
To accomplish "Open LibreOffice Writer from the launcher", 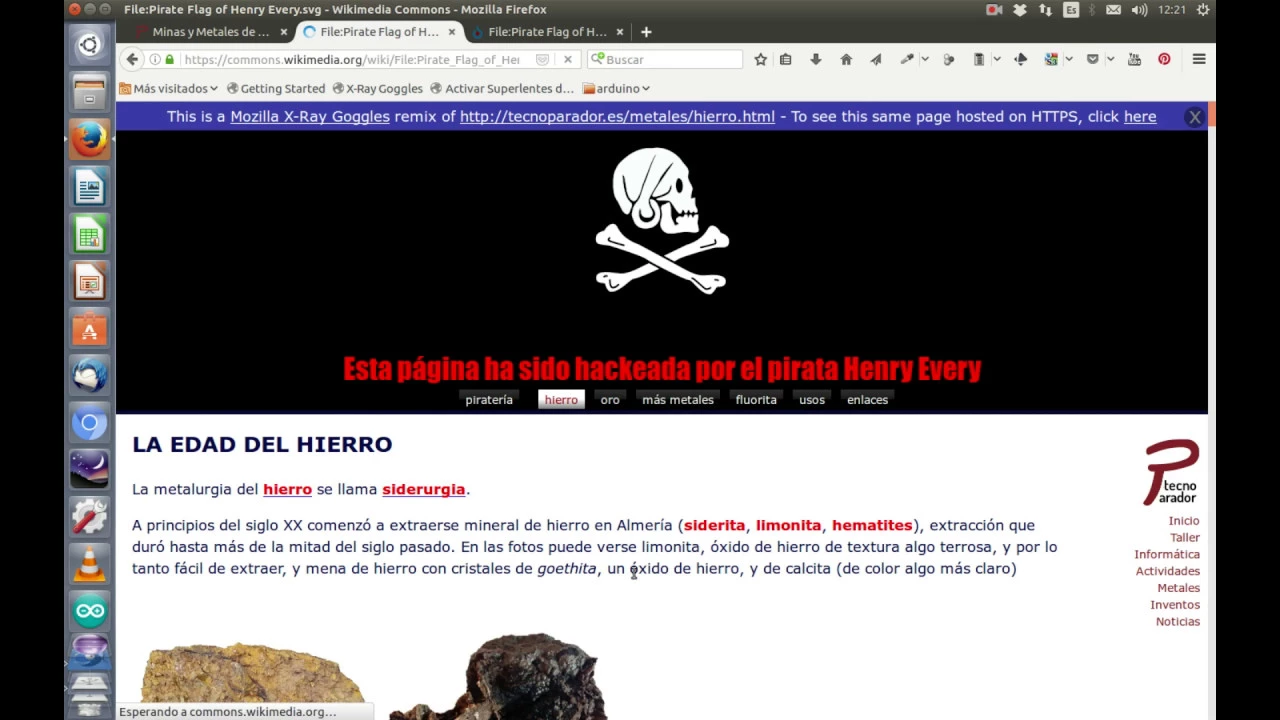I will 89,187.
